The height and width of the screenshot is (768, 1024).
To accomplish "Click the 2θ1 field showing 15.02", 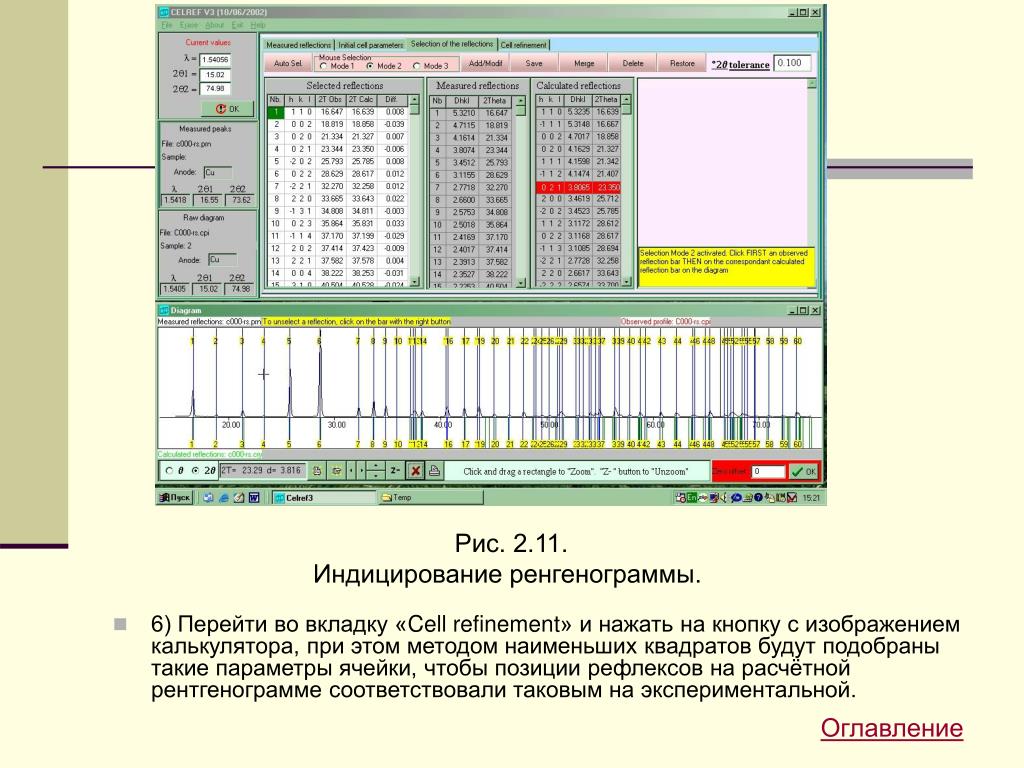I will (215, 74).
